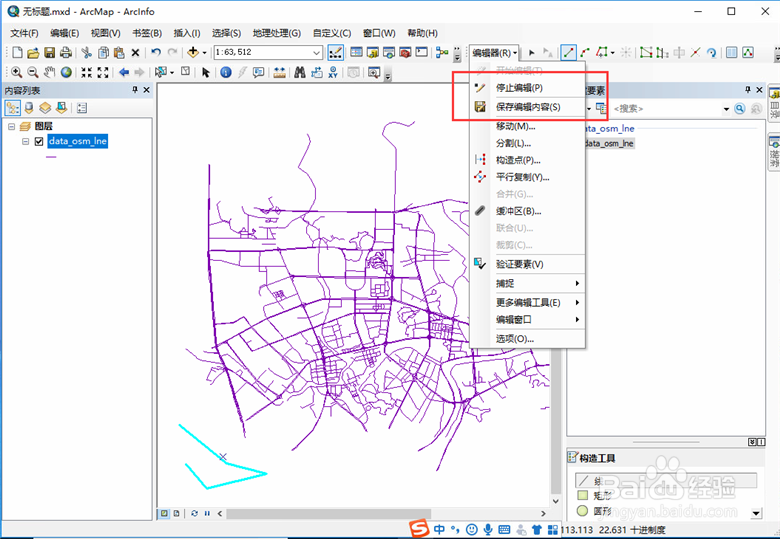Click the Paste icon
Image resolution: width=780 pixels, height=539 pixels.
tap(119, 52)
